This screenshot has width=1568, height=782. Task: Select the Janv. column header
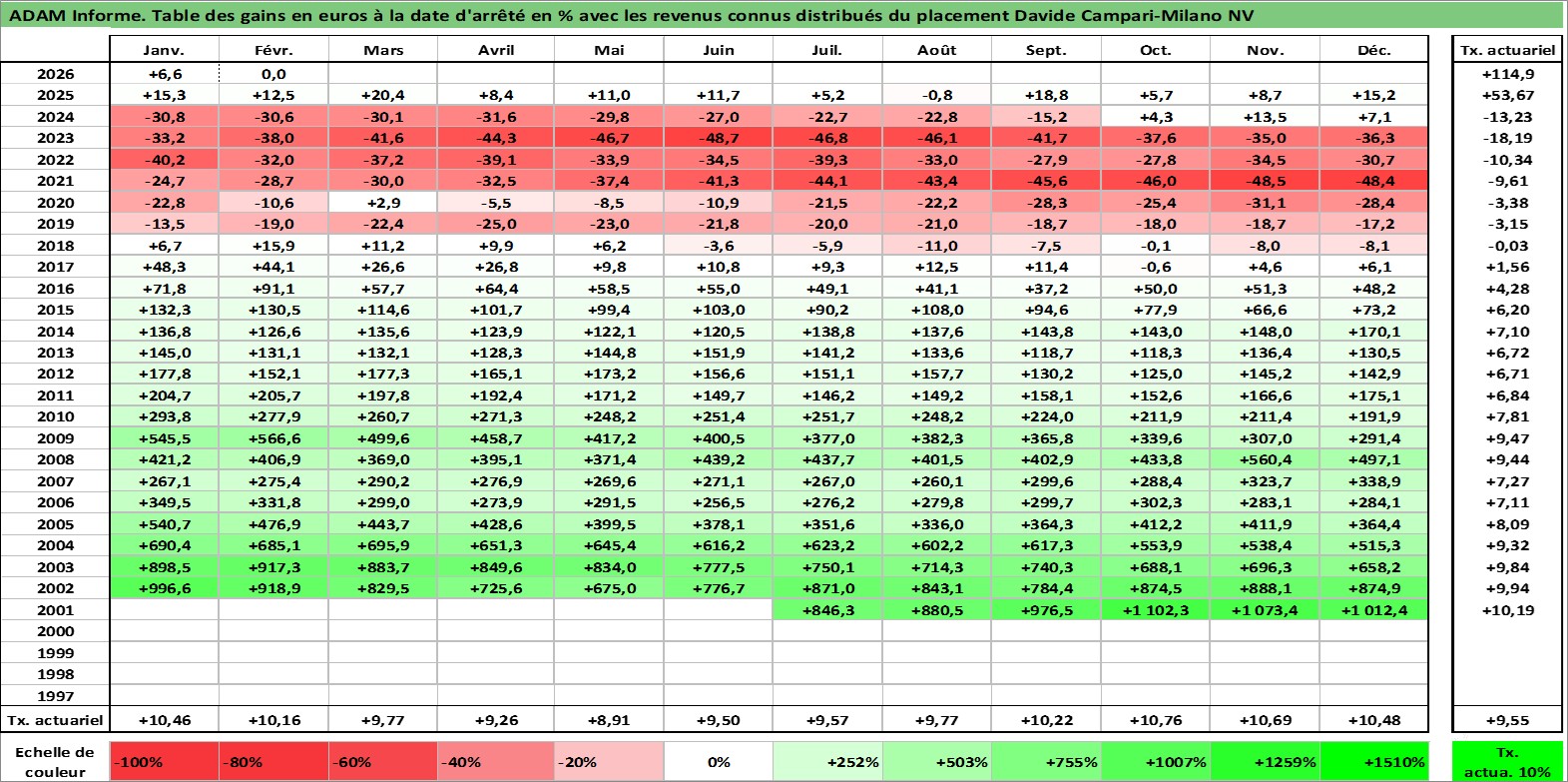(164, 50)
